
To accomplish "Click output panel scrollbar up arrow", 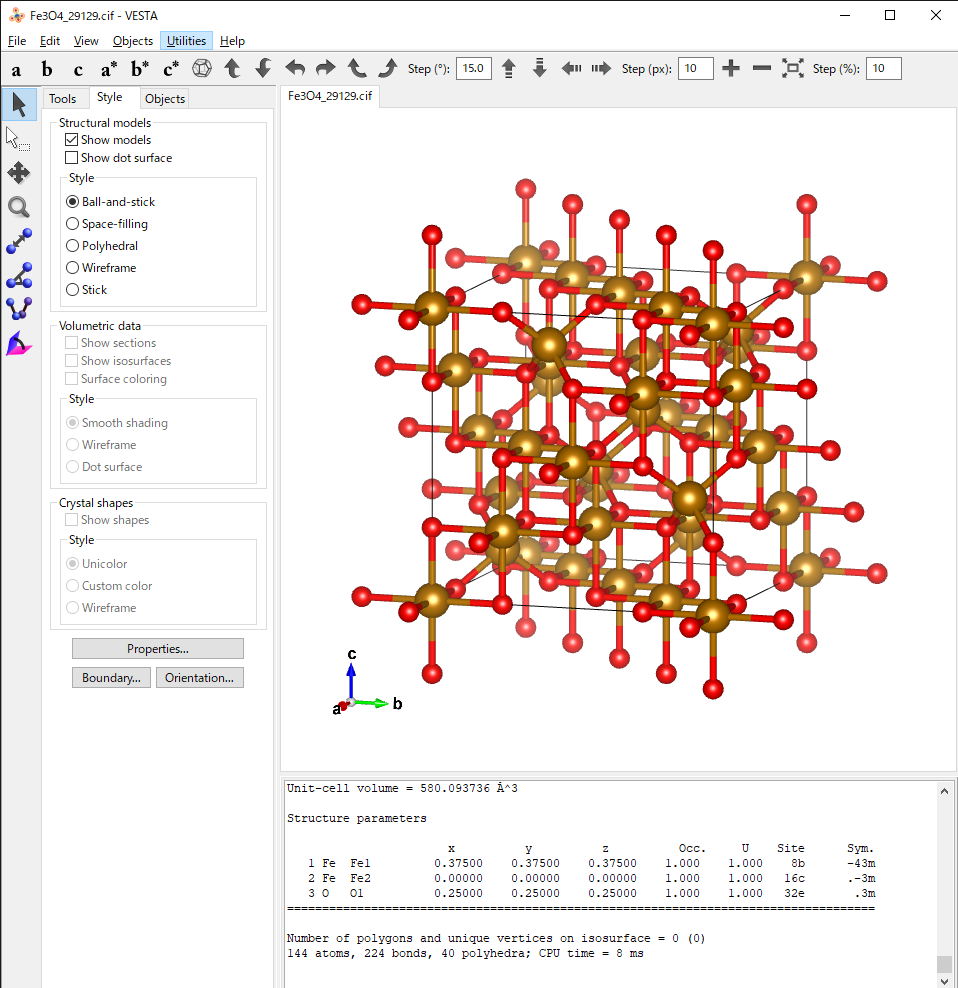I will [x=944, y=791].
